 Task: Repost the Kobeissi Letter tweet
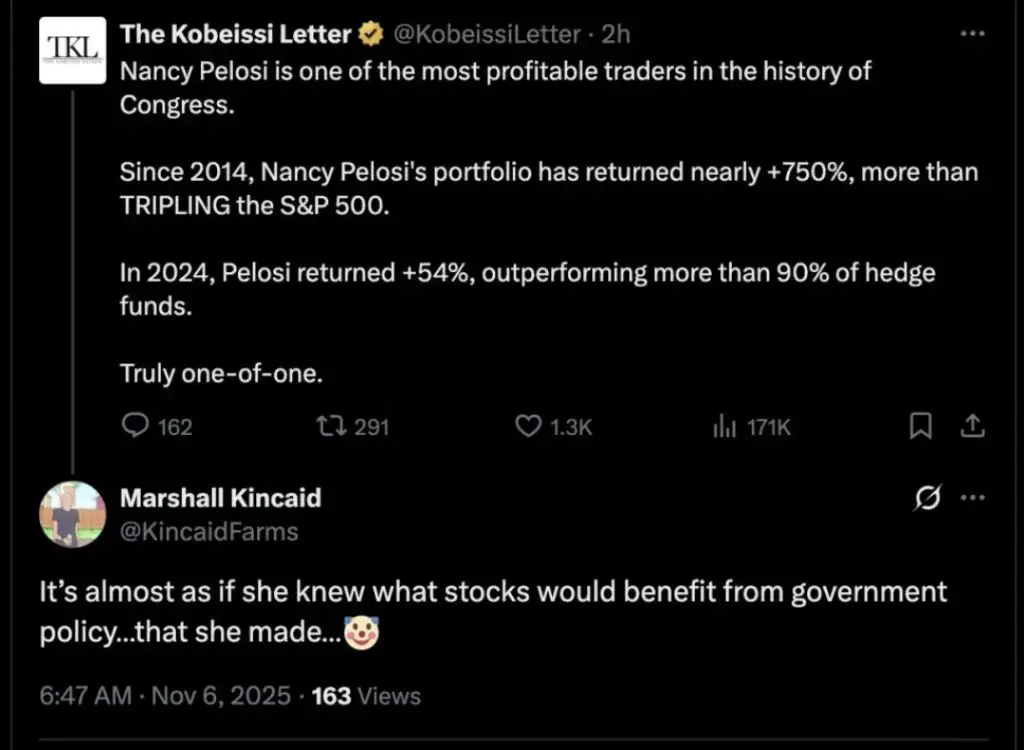pyautogui.click(x=327, y=427)
